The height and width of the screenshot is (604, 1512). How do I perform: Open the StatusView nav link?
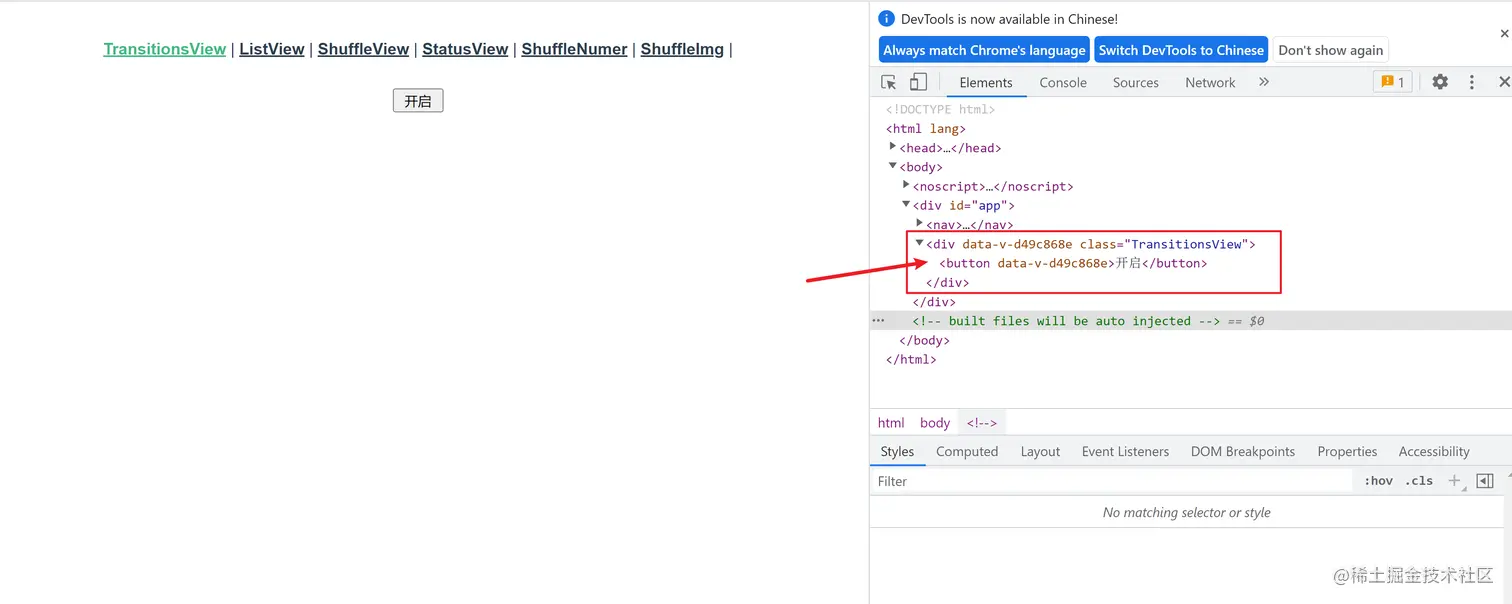pyautogui.click(x=465, y=49)
